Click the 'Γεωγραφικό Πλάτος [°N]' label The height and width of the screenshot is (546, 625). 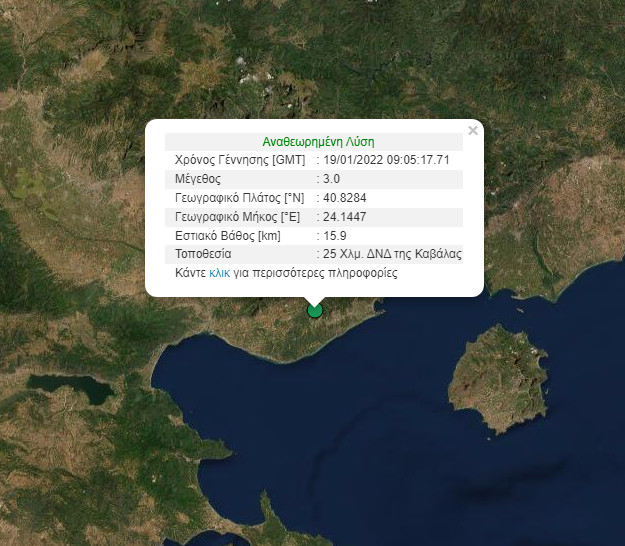pyautogui.click(x=238, y=198)
